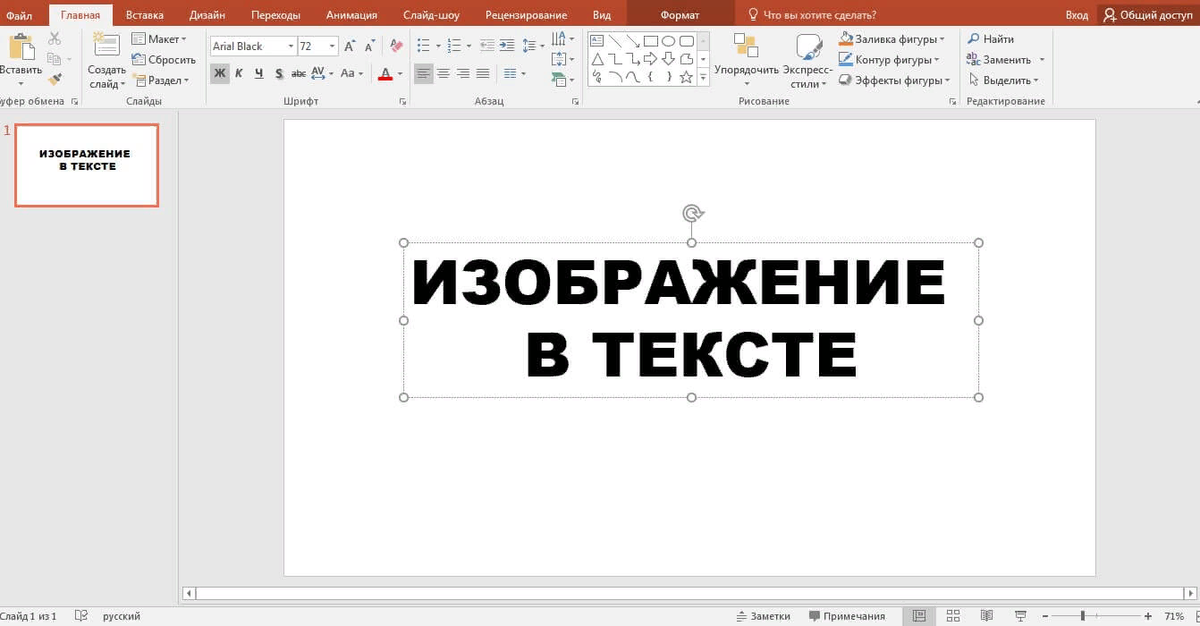
Task: Toggle Заметки notes in status bar
Action: 763,616
